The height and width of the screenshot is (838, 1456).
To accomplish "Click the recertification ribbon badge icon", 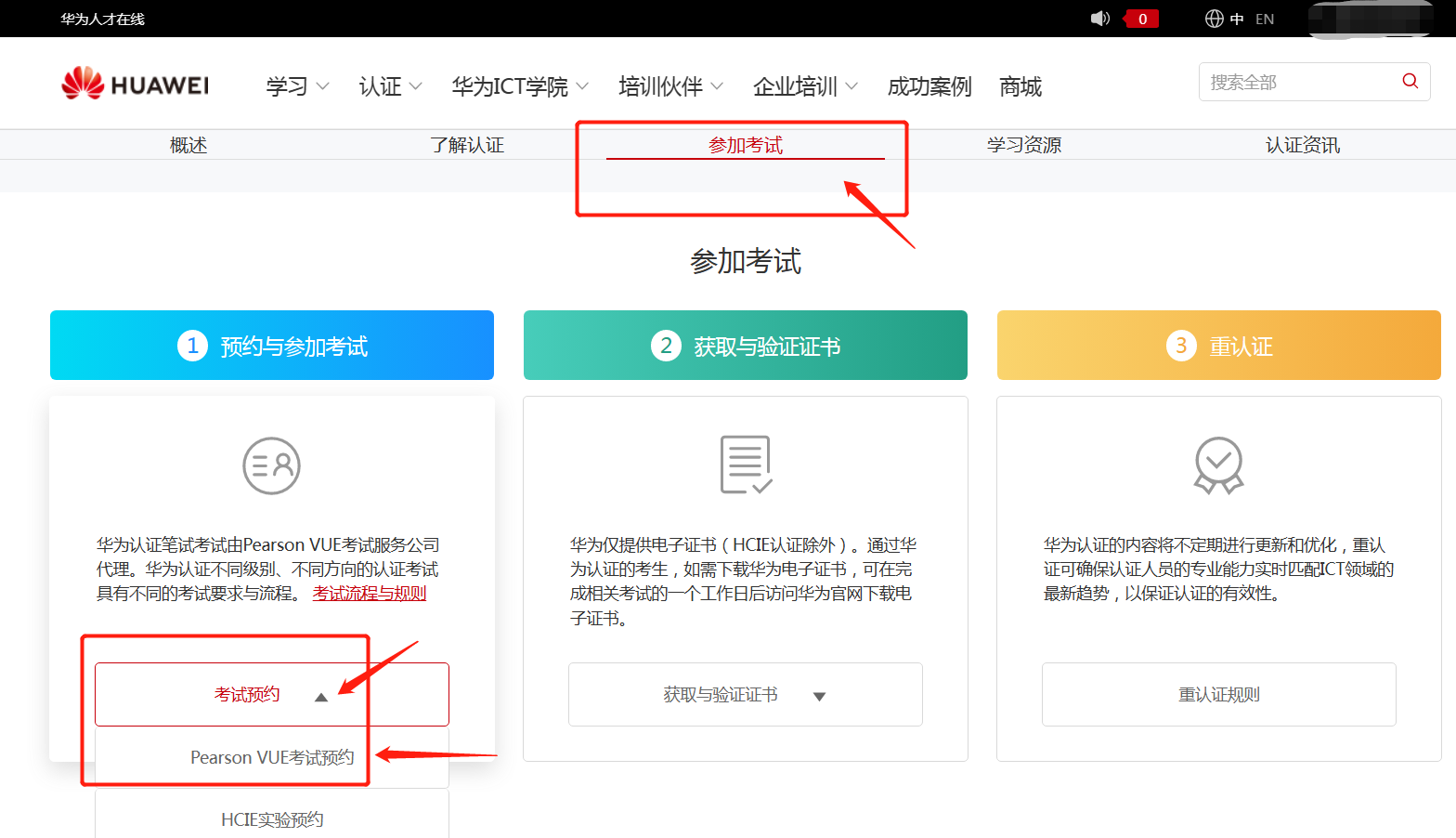I will (1218, 465).
